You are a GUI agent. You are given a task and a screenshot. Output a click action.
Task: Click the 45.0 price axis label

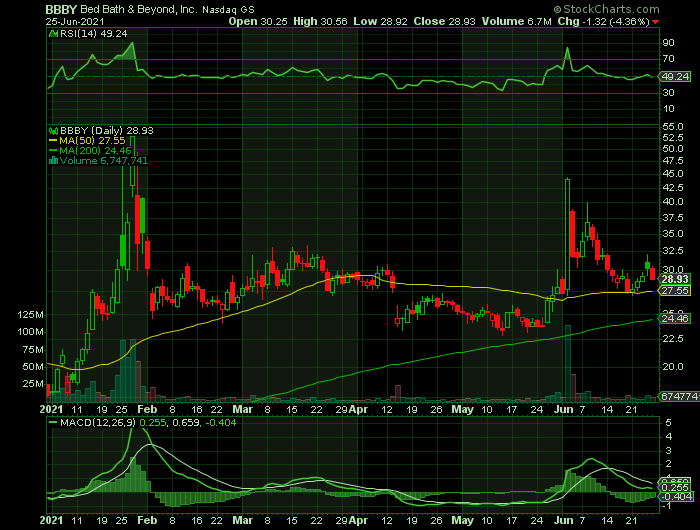(x=673, y=174)
